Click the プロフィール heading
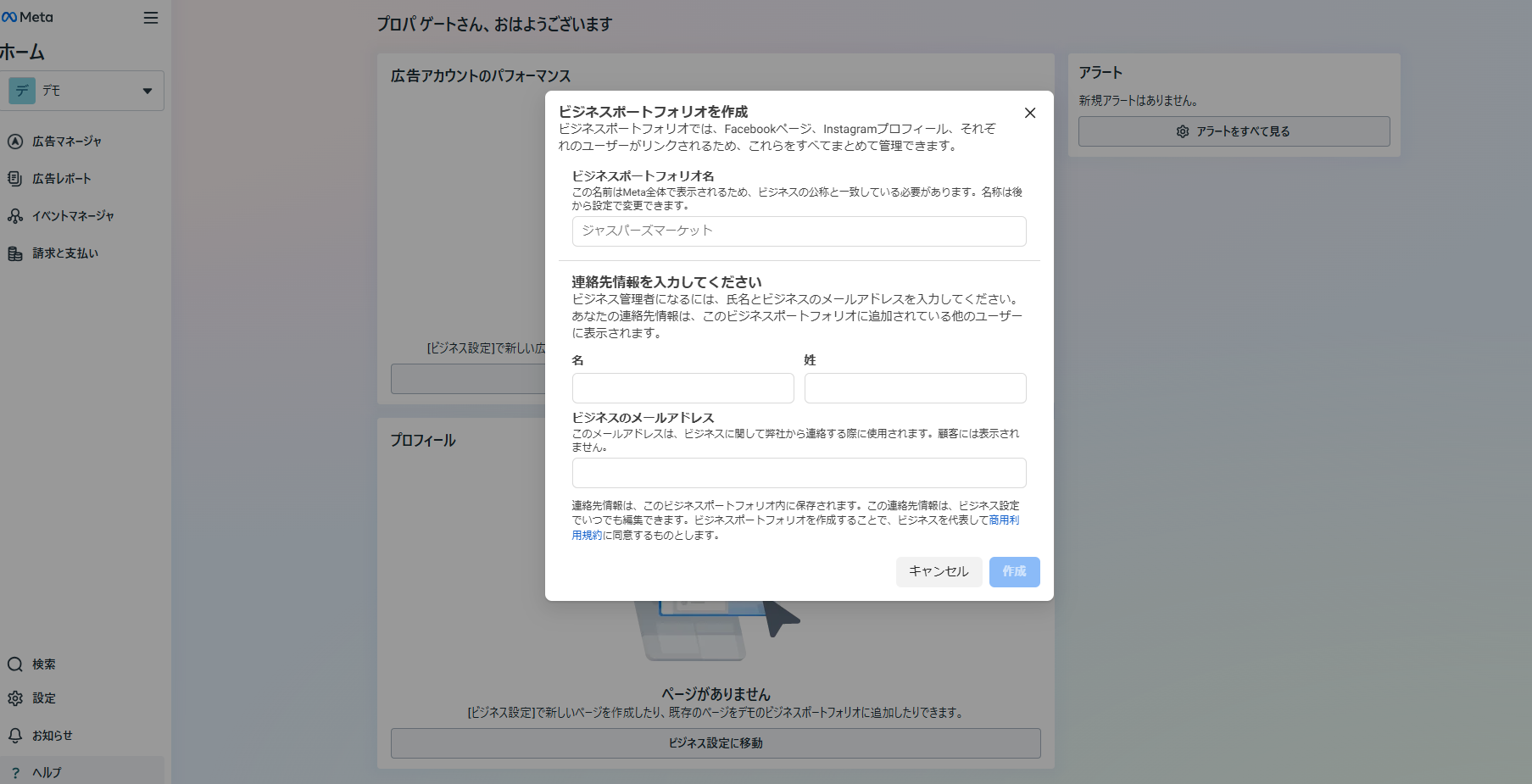The width and height of the screenshot is (1532, 784). (x=423, y=441)
